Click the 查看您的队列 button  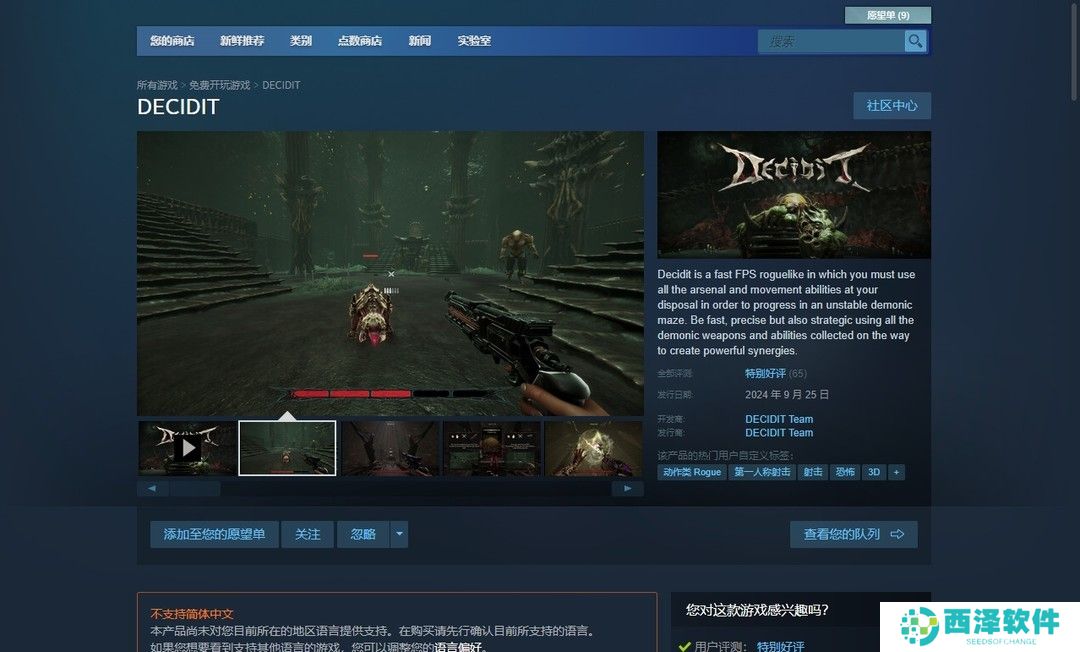853,534
